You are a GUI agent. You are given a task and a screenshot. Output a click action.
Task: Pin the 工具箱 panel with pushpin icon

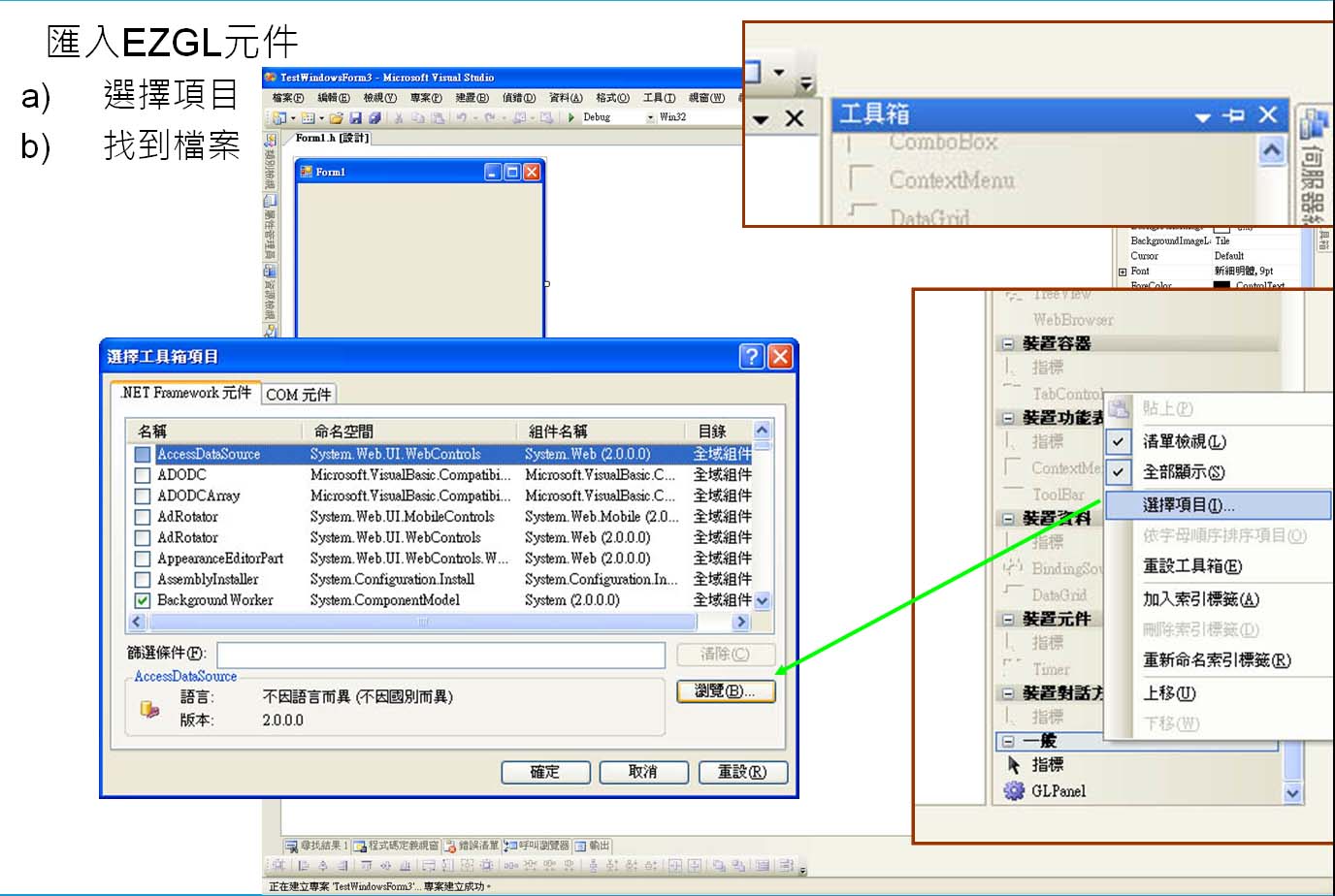coord(1234,115)
